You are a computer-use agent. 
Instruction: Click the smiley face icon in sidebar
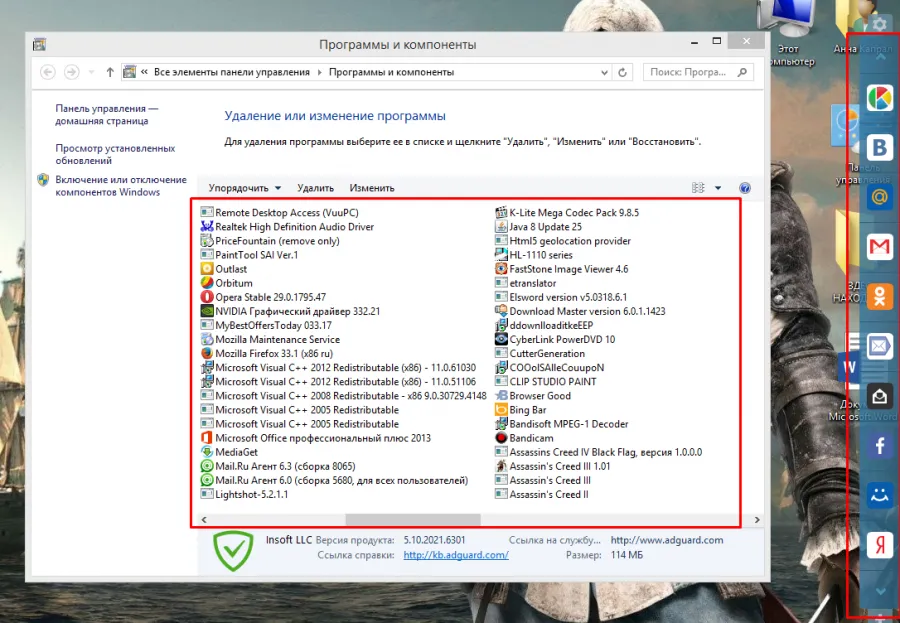tap(879, 495)
